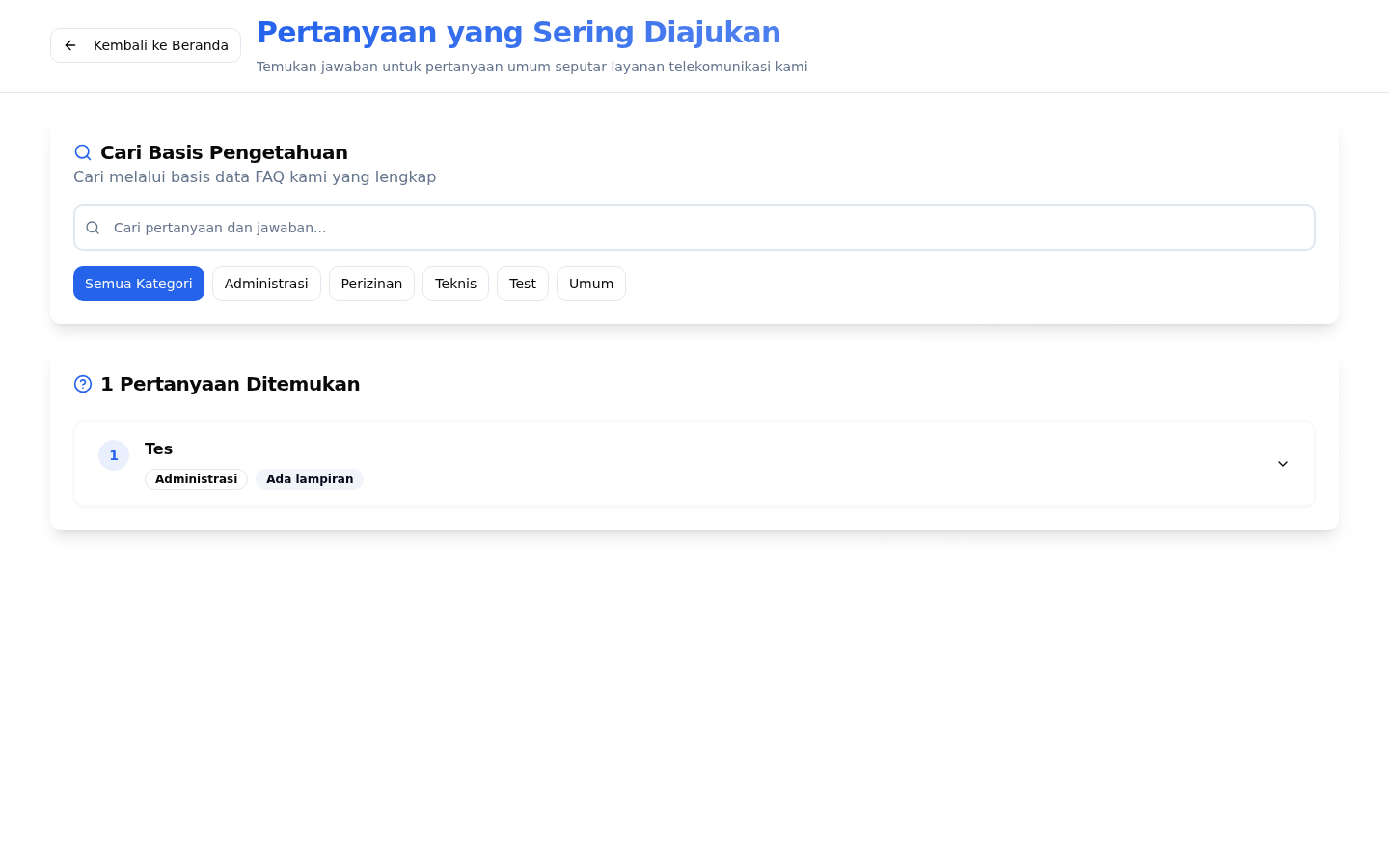The height and width of the screenshot is (868, 1389).
Task: Click the back arrow icon beside Kembali ke Beranda
Action: [x=70, y=45]
